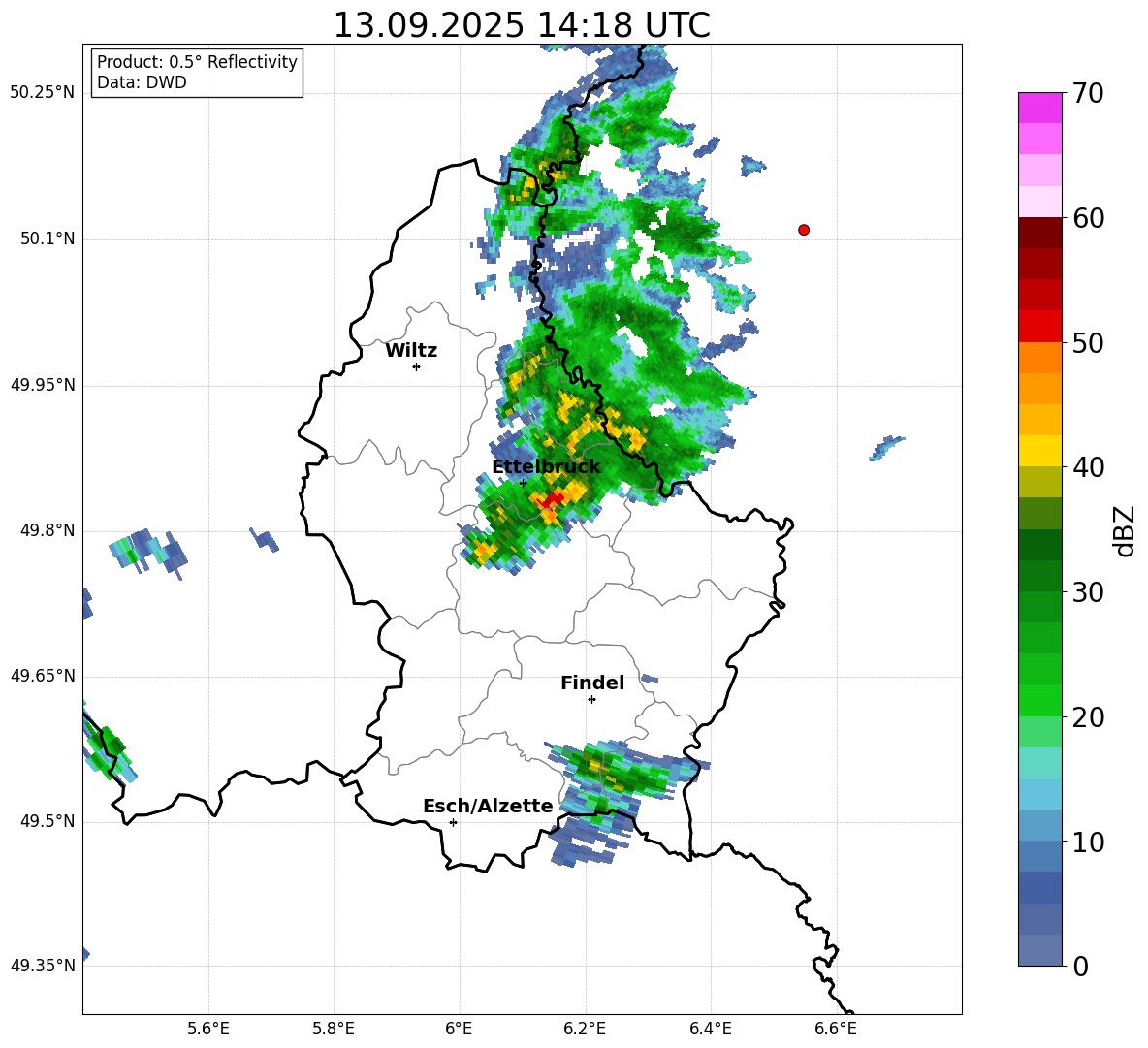Click the 5.6°E longitude label
The width and height of the screenshot is (1148, 1048).
(208, 1029)
